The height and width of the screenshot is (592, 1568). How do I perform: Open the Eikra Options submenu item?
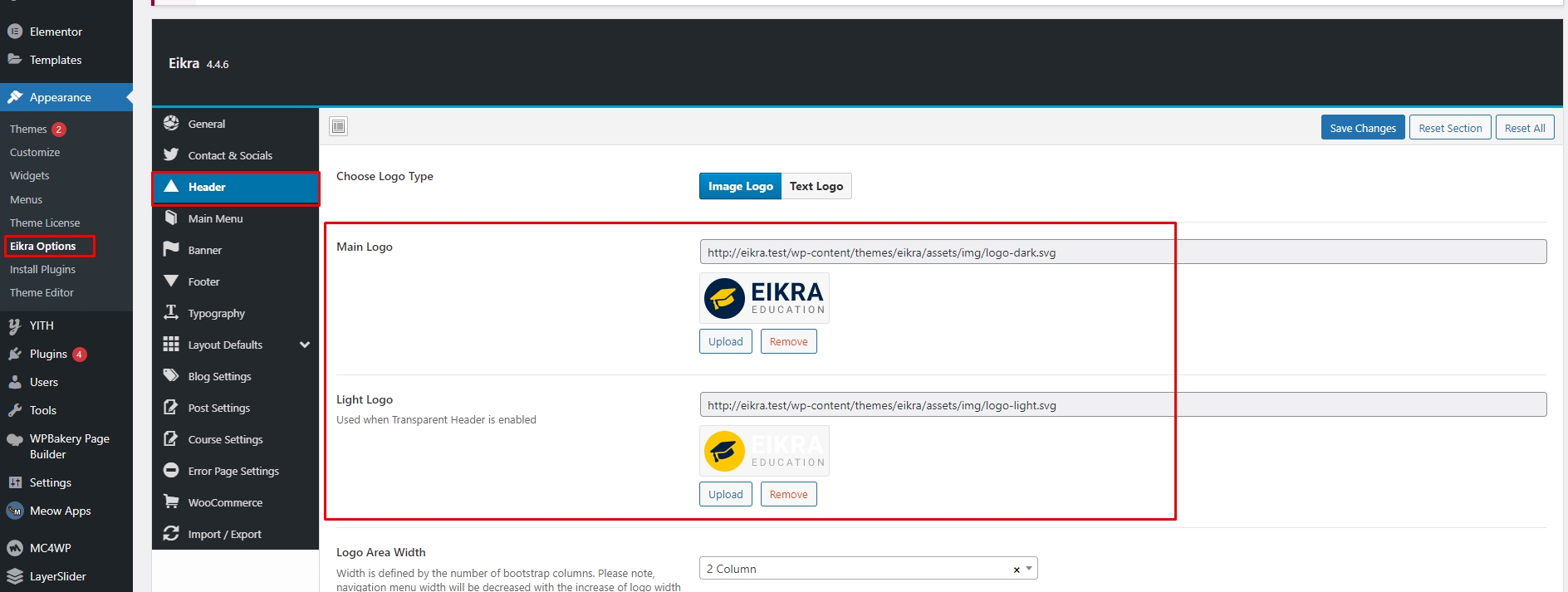42,246
